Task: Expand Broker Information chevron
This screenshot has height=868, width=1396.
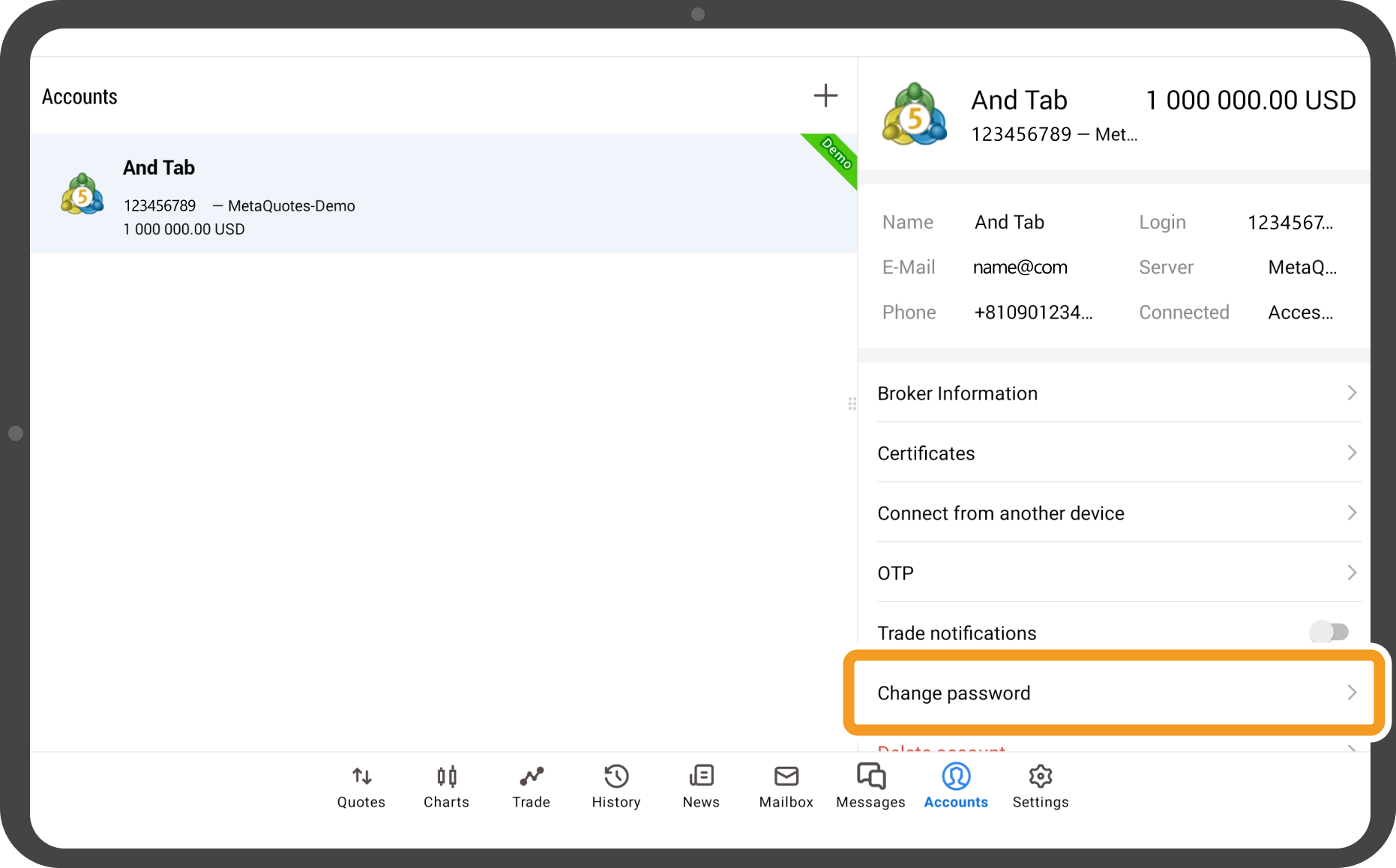Action: coord(1351,393)
